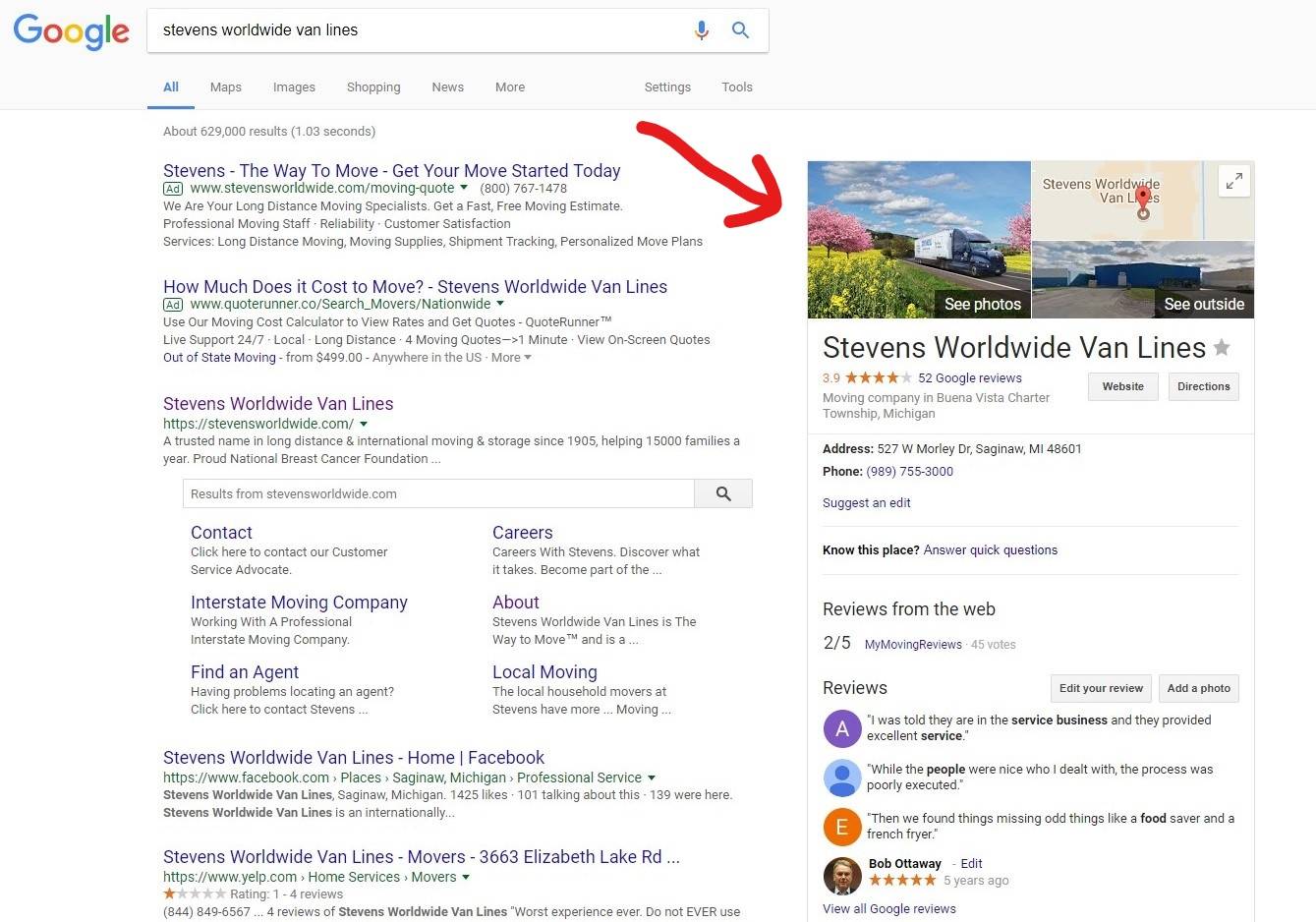Expand the map with the fullscreen icon
1316x922 pixels.
(1233, 181)
